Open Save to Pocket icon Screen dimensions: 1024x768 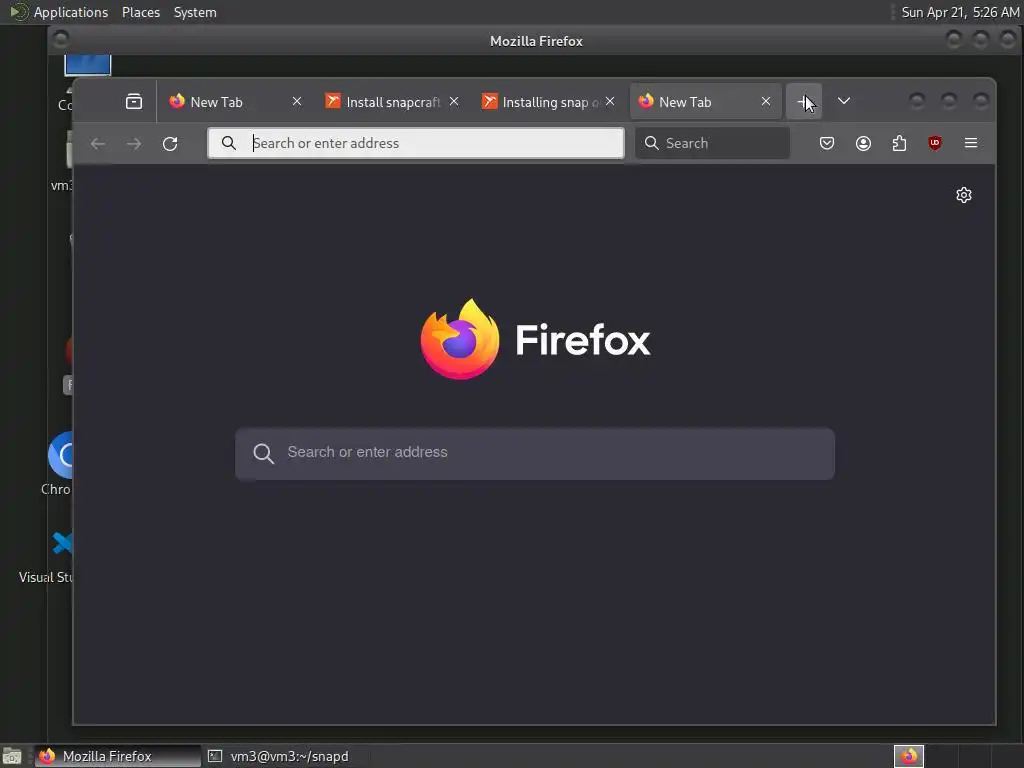[827, 143]
